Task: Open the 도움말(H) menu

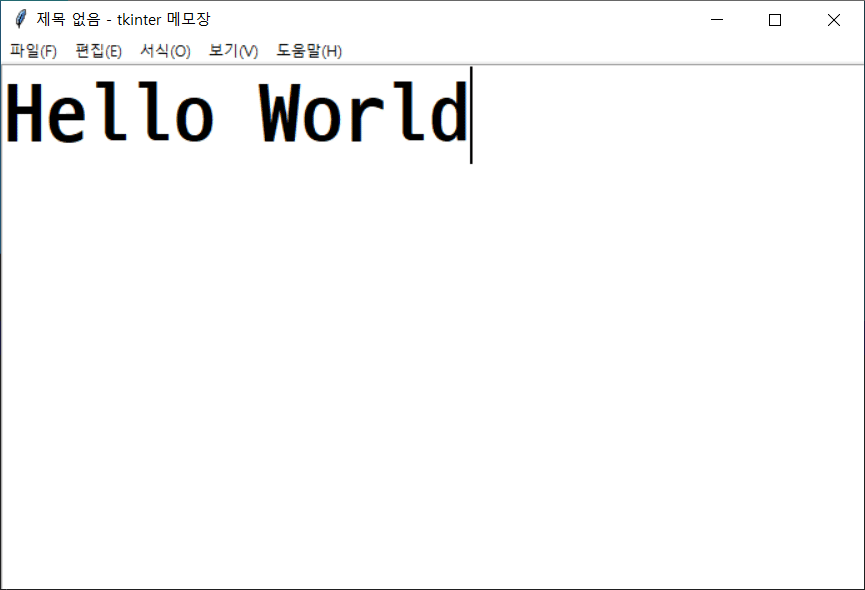Action: click(x=309, y=51)
